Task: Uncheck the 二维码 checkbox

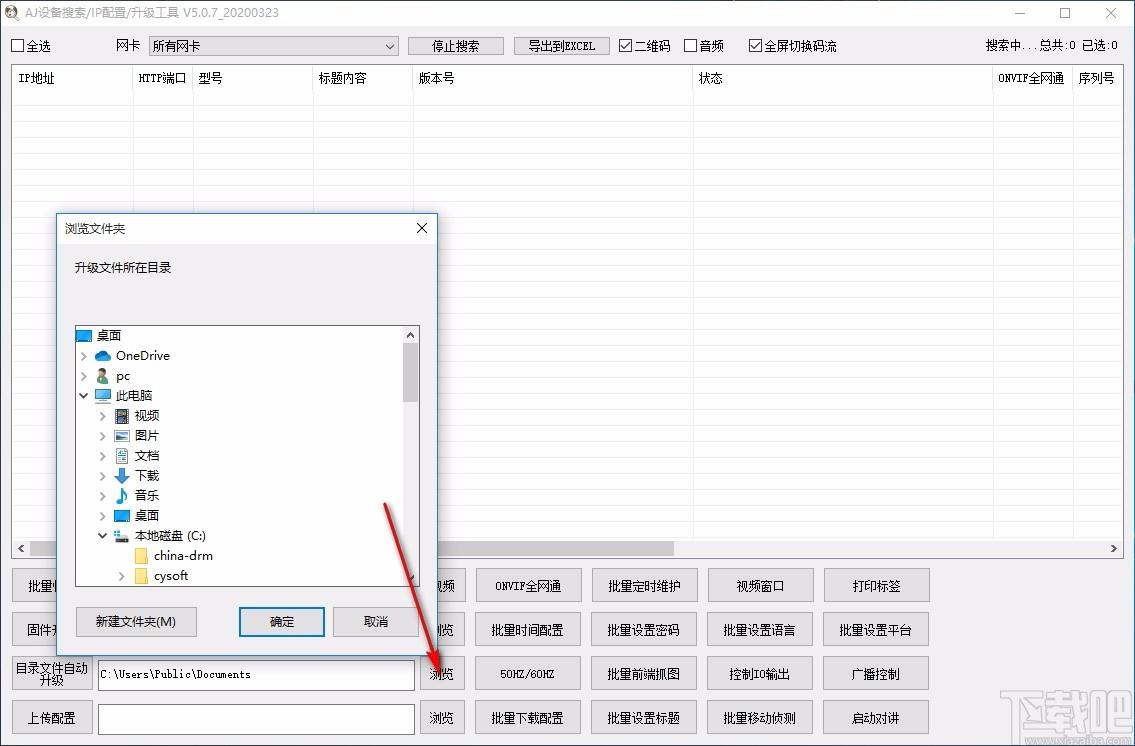Action: point(625,46)
